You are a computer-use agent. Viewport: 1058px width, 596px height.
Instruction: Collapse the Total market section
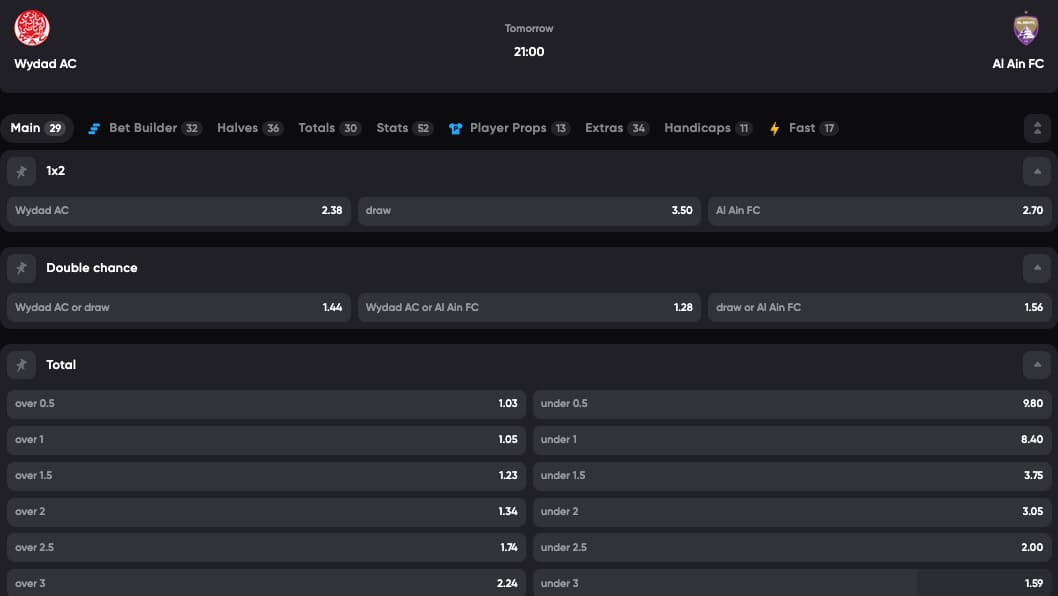[x=1037, y=365]
